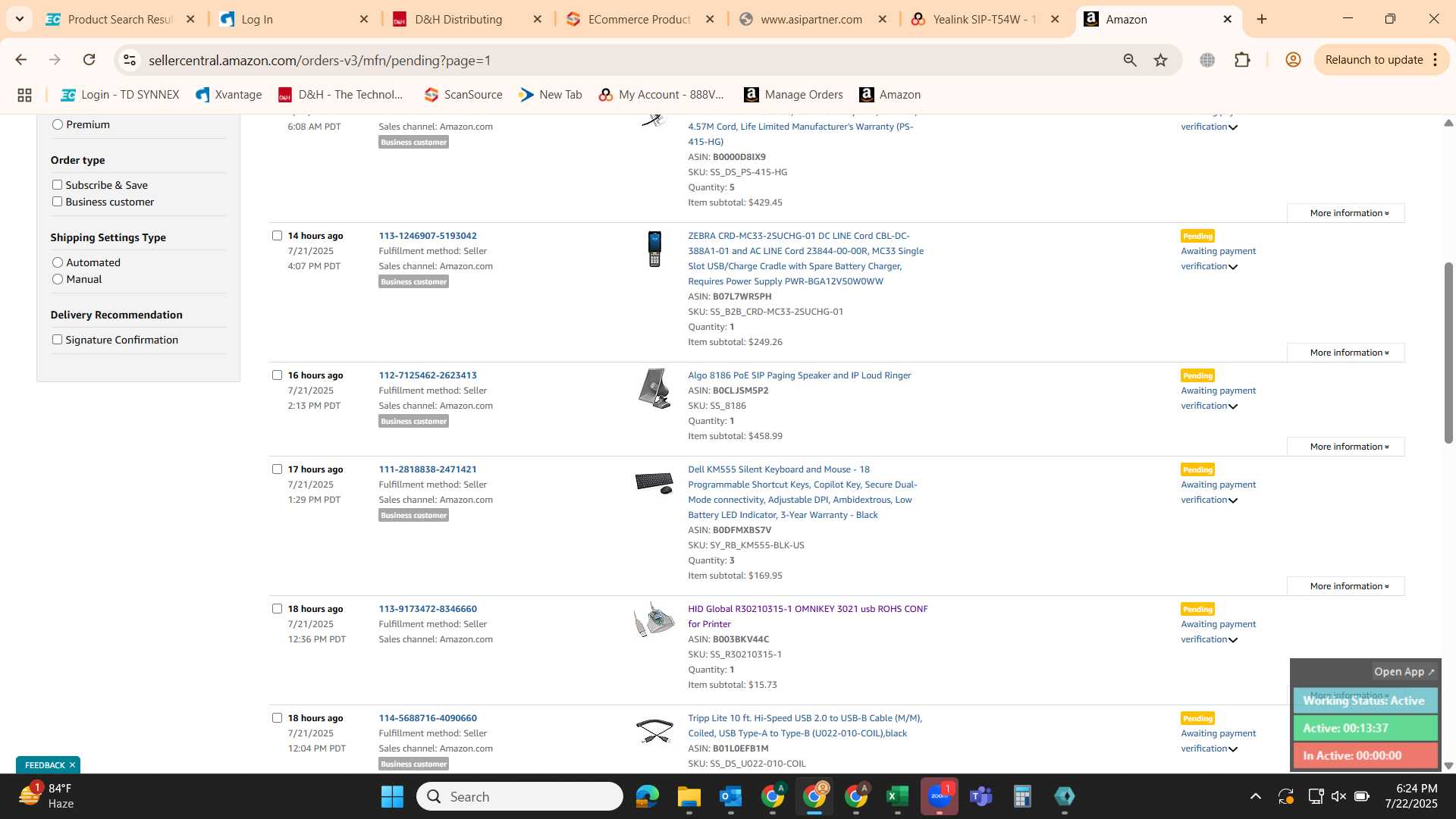The image size is (1456, 819).
Task: Open the Windows Start menu
Action: [392, 796]
